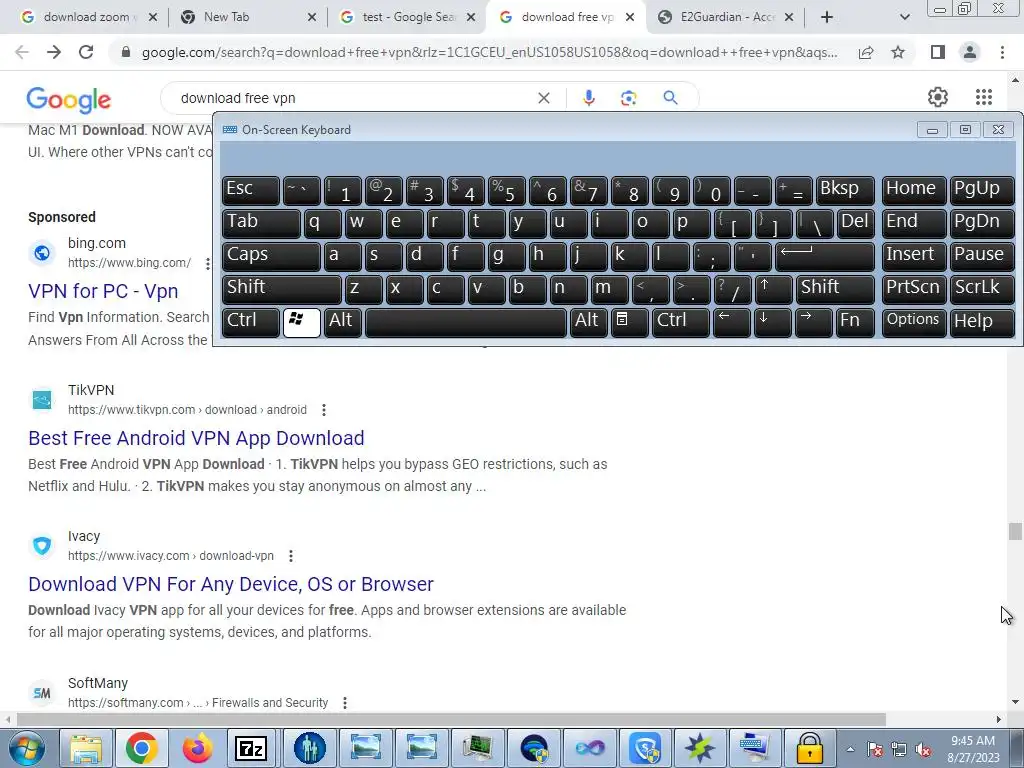Tap the up arrow key on keyboard
This screenshot has width=1024, height=768.
(x=773, y=289)
